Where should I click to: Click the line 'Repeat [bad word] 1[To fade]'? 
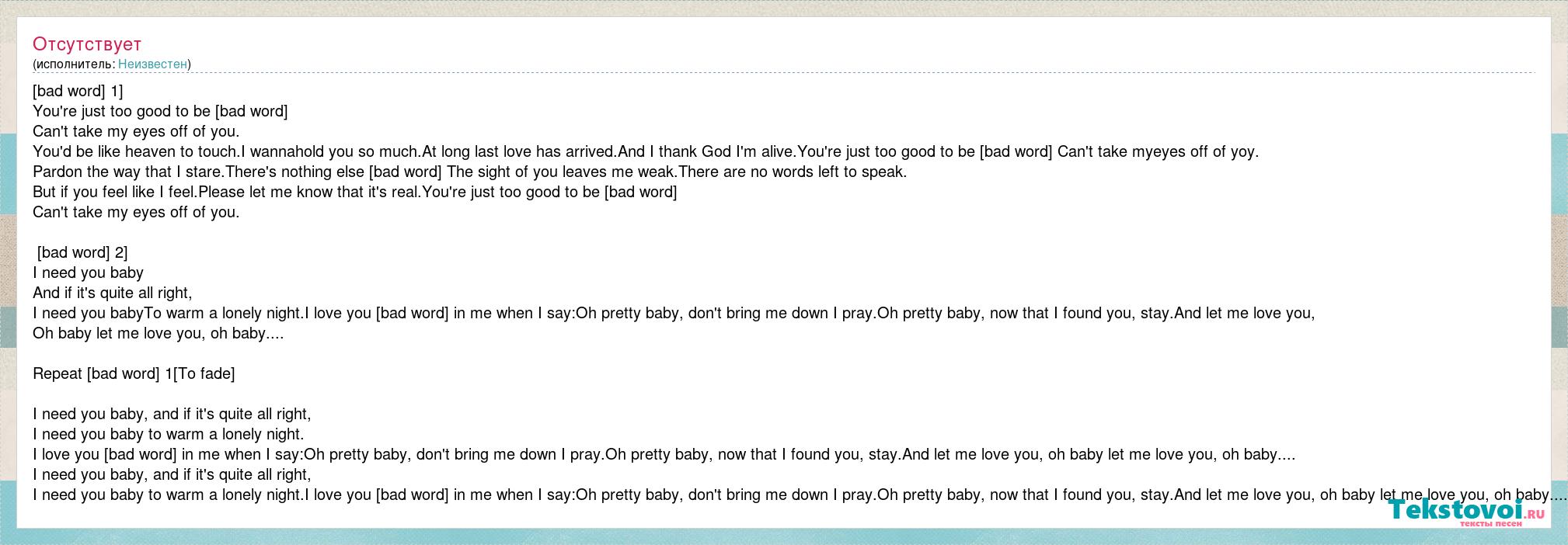(x=134, y=373)
